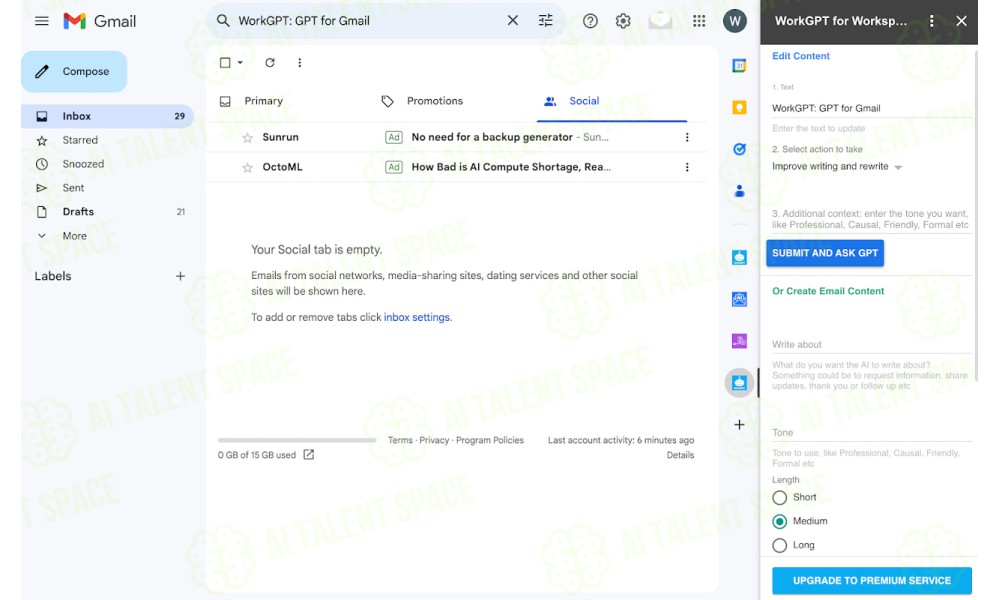Open the W account avatar

735,21
